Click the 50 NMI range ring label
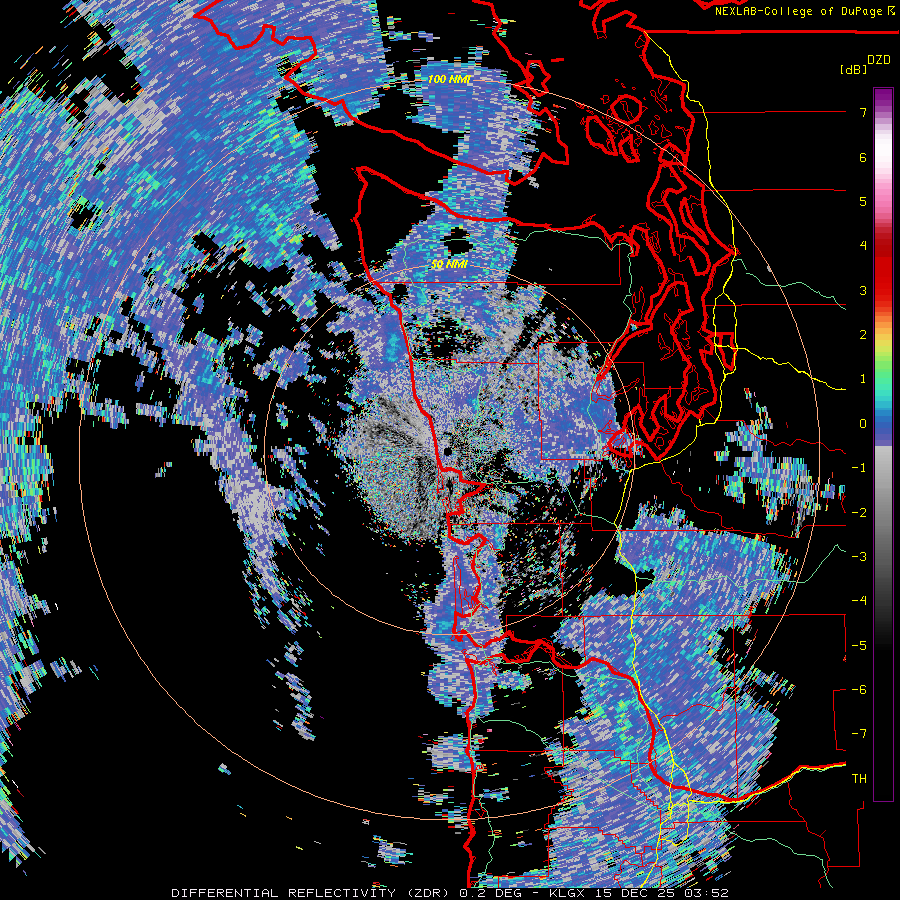The width and height of the screenshot is (900, 900). pyautogui.click(x=449, y=264)
